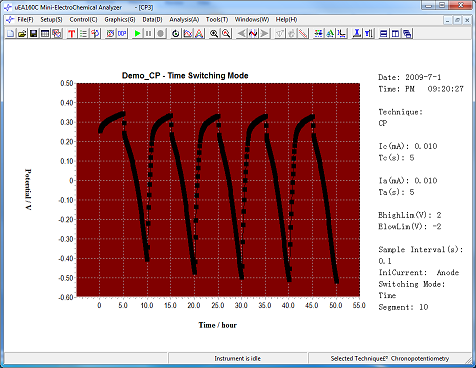Open the parameters list icon
This screenshot has width=476, height=368.
coord(83,33)
